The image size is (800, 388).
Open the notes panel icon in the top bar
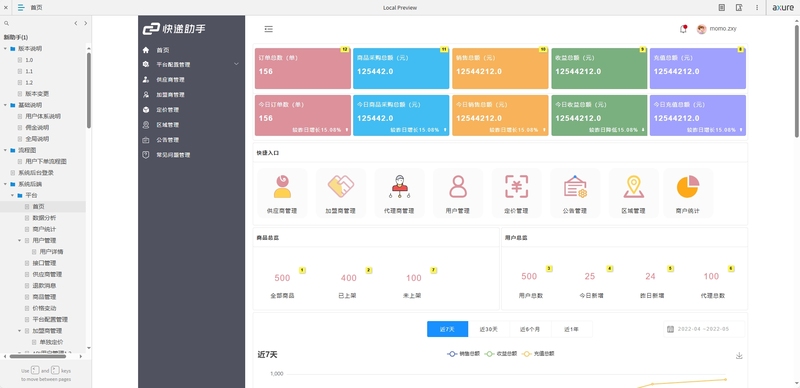[721, 8]
